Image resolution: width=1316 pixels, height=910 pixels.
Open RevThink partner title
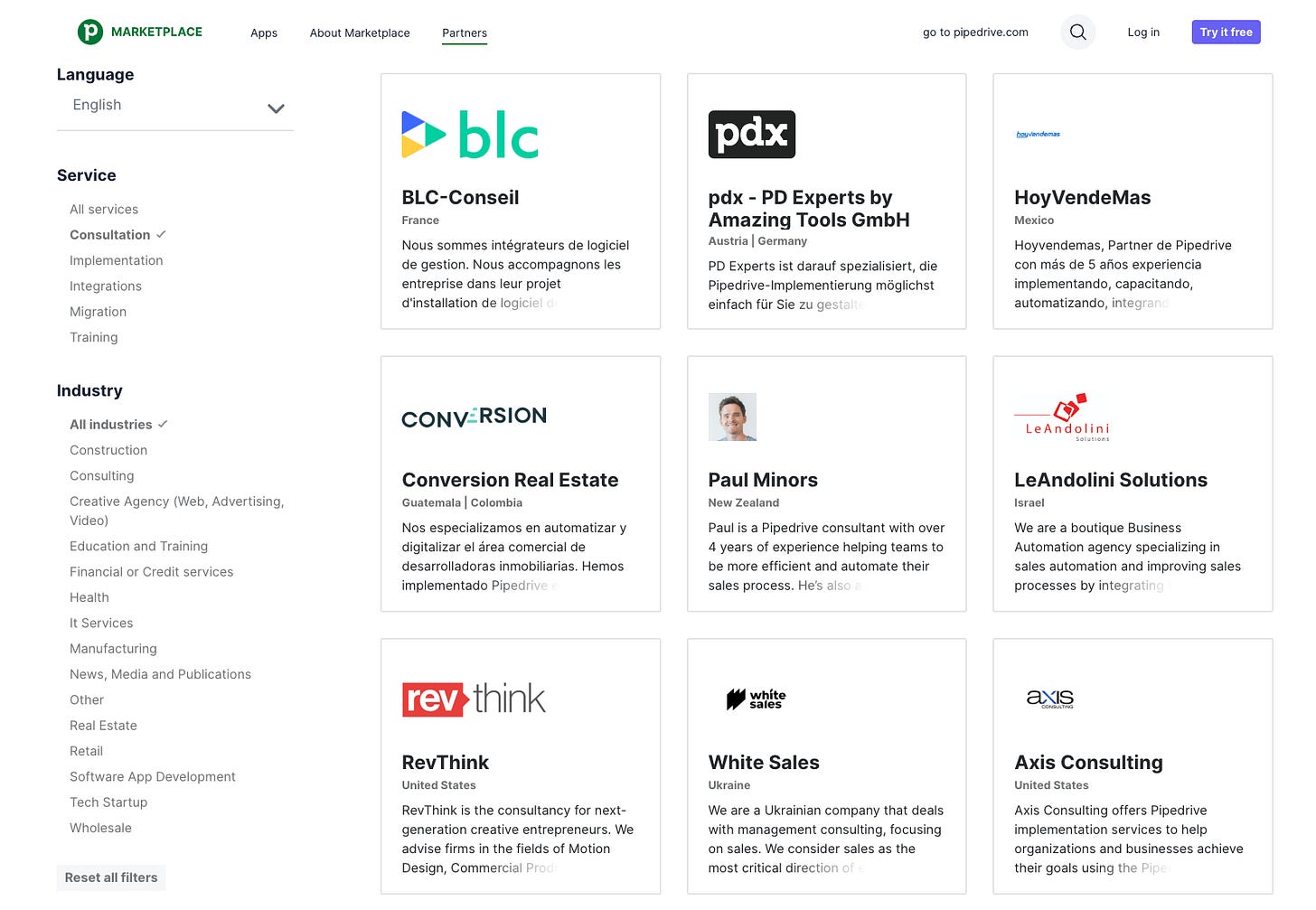446,763
